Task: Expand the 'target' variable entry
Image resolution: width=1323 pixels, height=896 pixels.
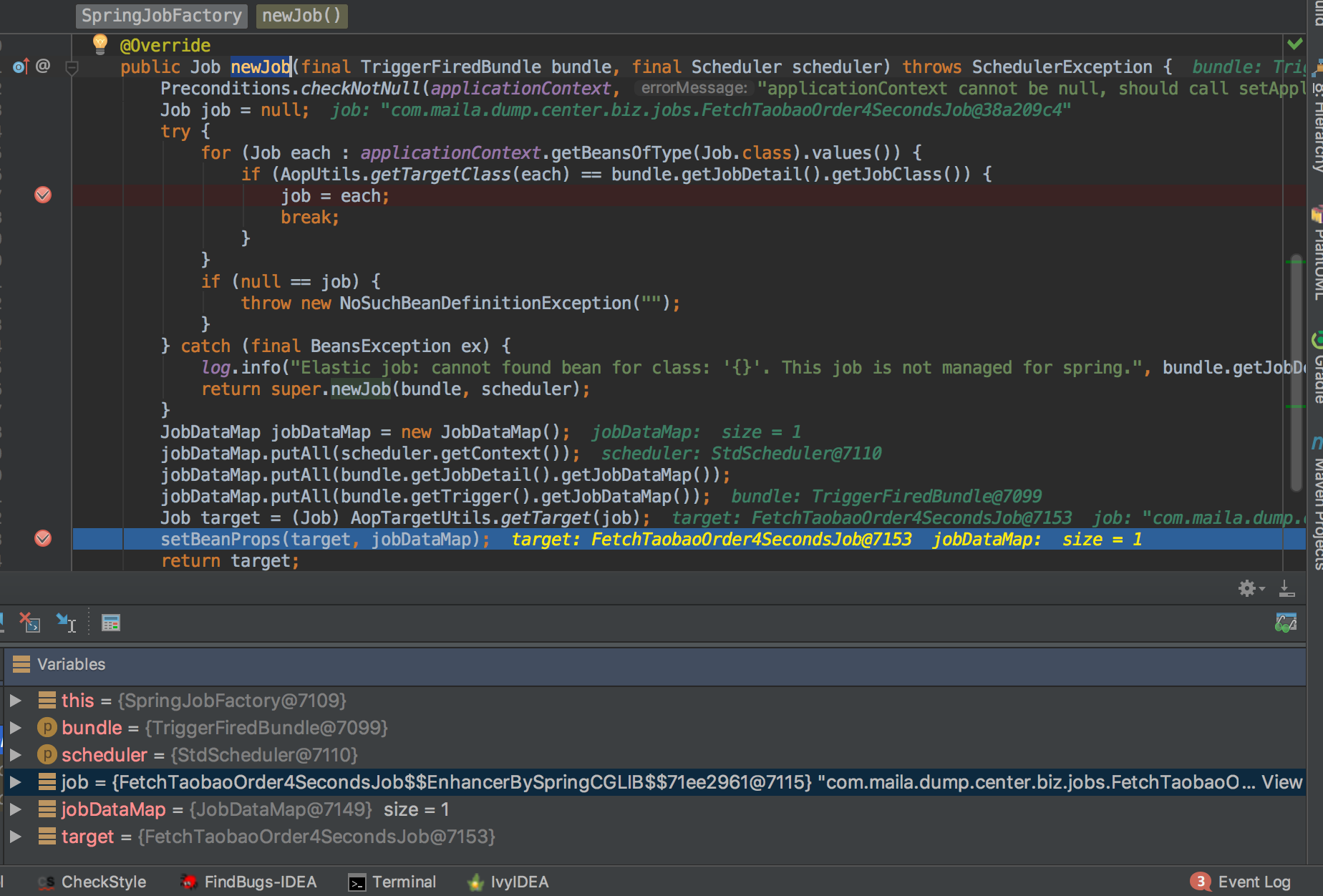Action: point(16,836)
